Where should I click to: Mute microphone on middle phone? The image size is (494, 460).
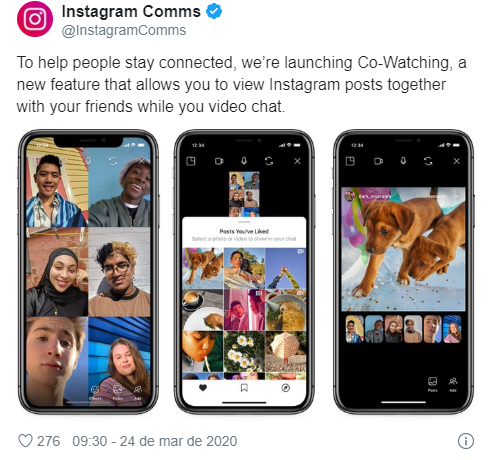coord(244,161)
